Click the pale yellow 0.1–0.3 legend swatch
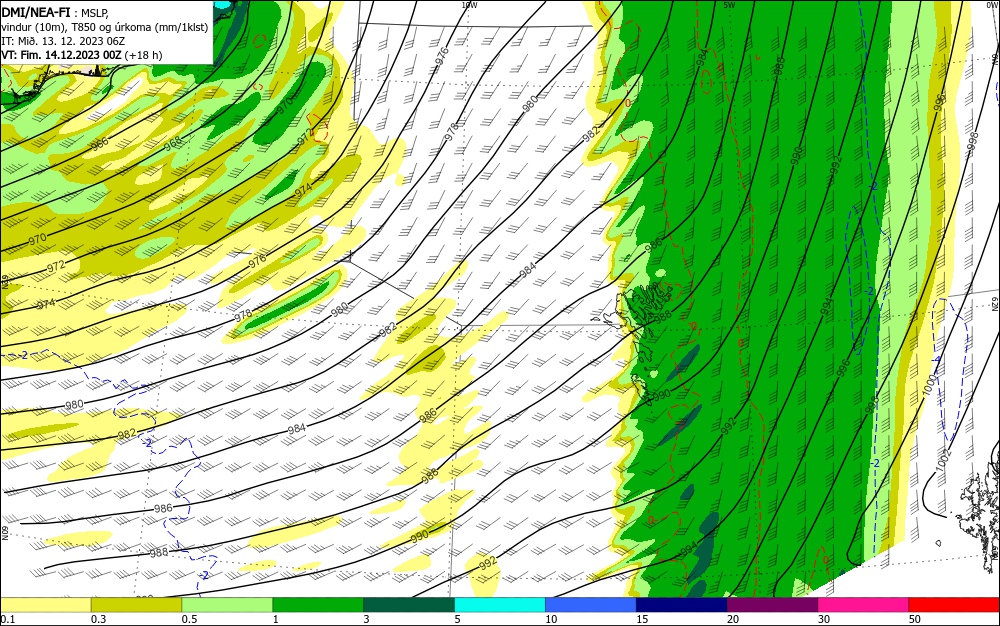The height and width of the screenshot is (626, 1000). click(46, 605)
